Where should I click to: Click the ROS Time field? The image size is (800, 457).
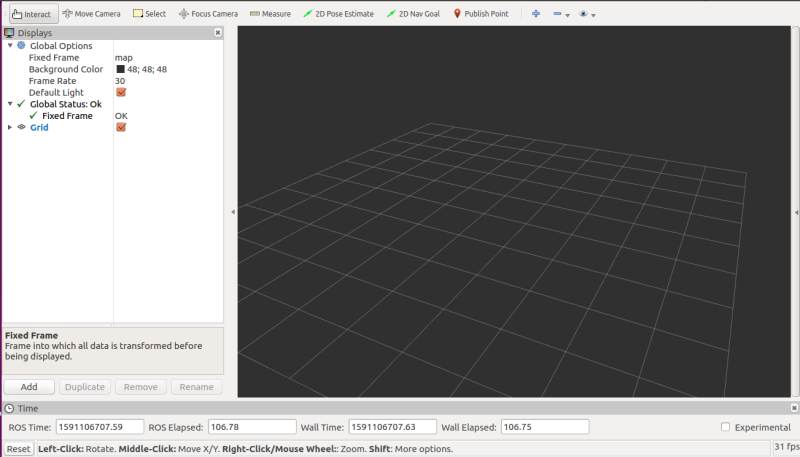tap(100, 427)
